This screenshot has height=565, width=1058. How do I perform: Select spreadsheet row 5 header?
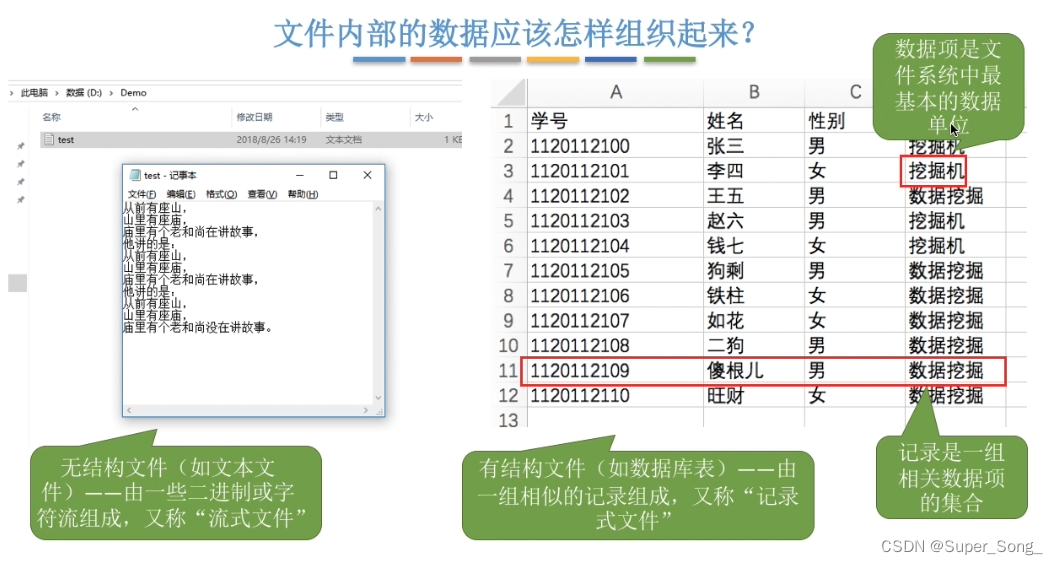pos(509,221)
